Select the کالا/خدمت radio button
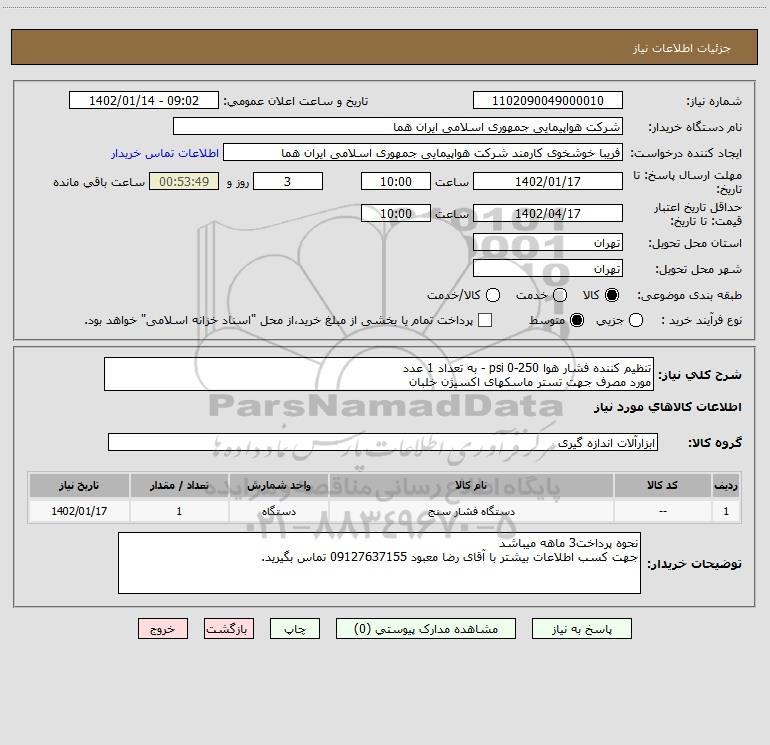The width and height of the screenshot is (770, 745). click(493, 295)
